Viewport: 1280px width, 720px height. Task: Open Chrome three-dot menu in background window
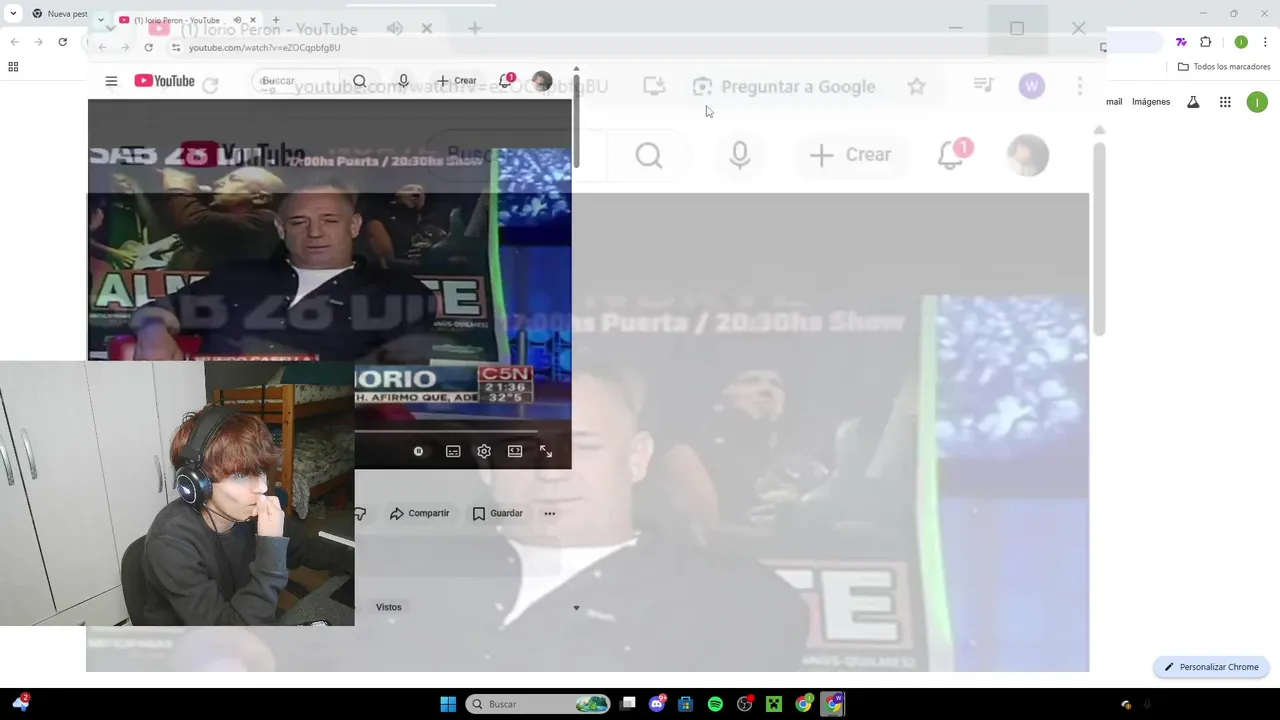tap(1265, 42)
